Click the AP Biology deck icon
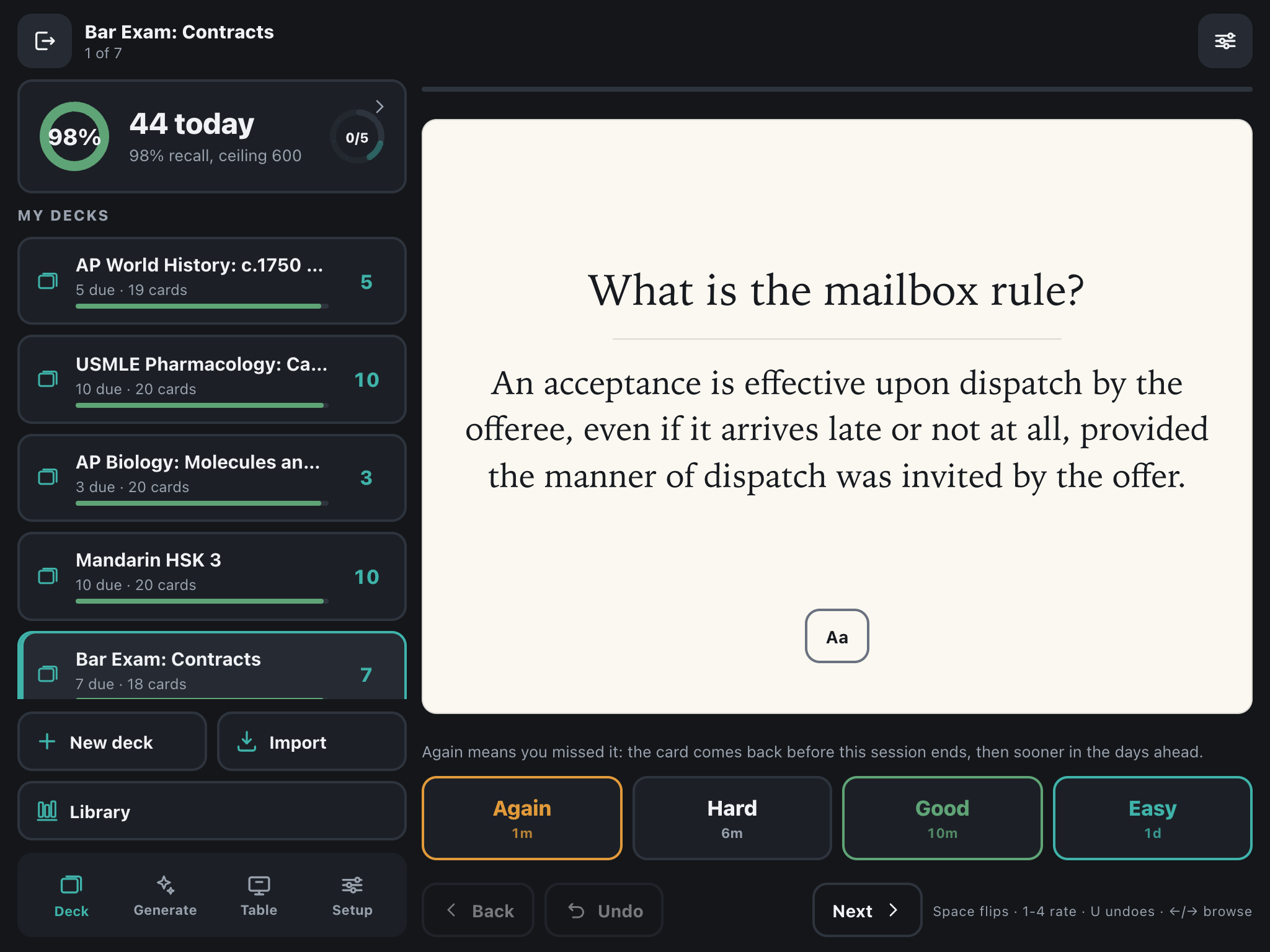Screen dimensions: 1270x952 click(48, 477)
